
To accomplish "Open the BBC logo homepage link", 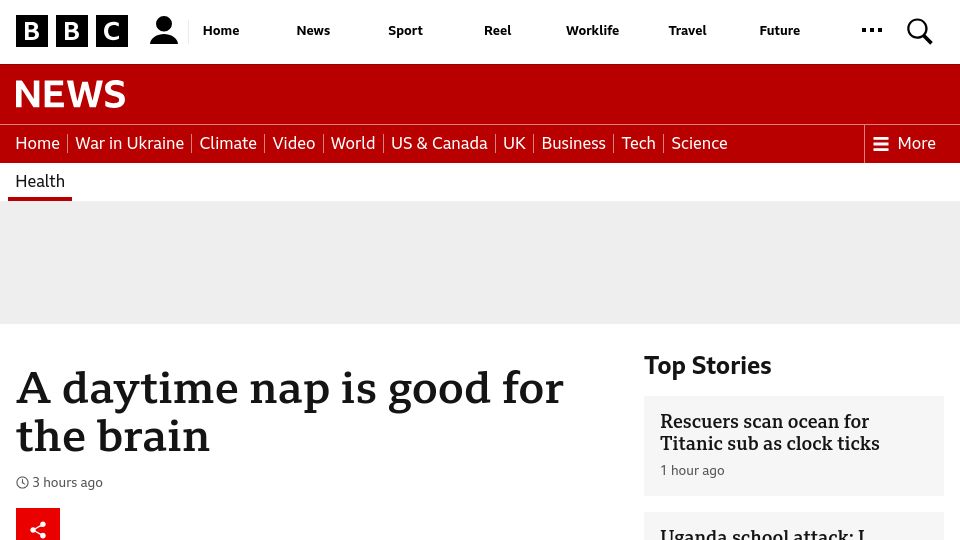I will (72, 31).
